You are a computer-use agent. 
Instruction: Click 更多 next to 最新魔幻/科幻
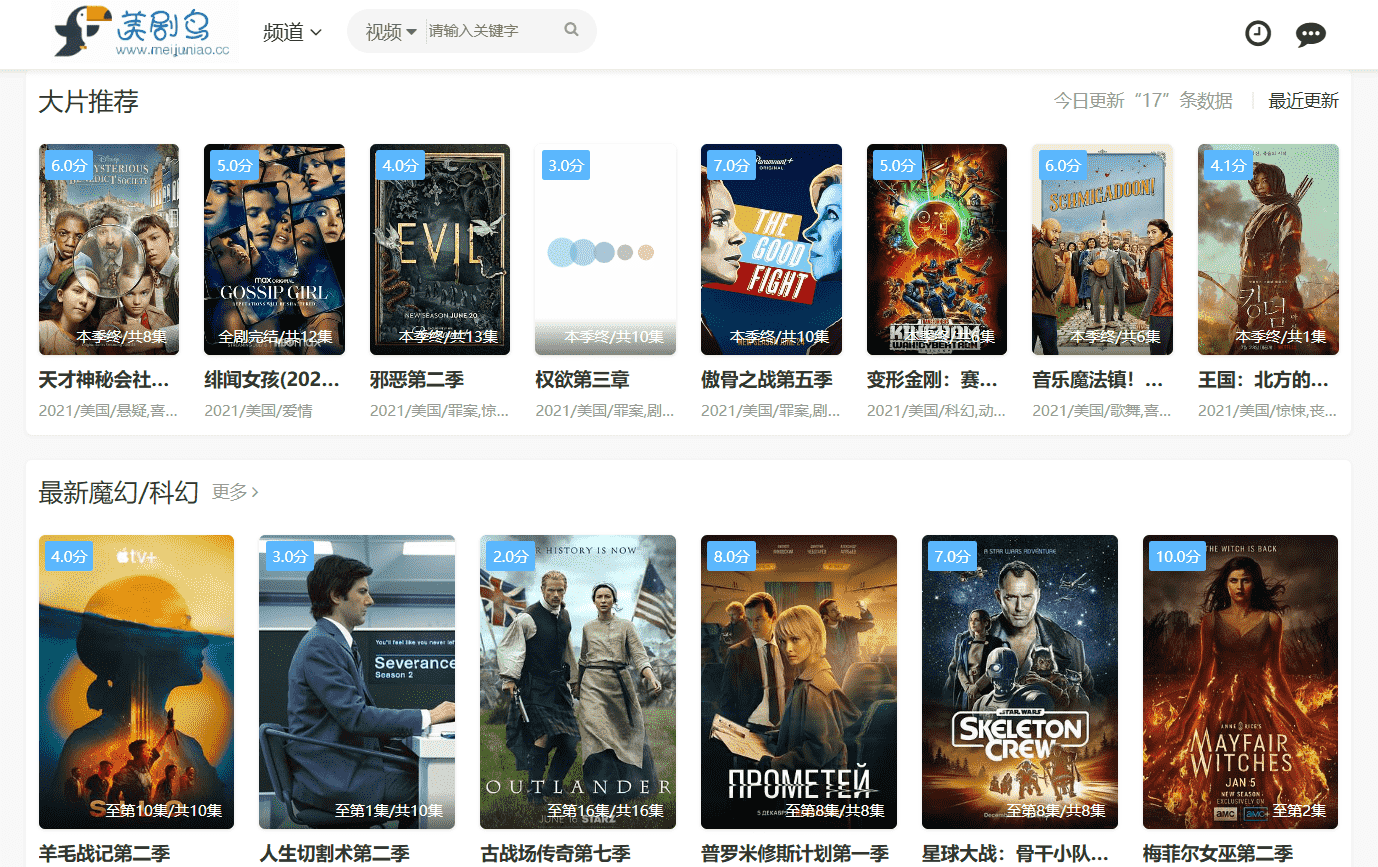point(236,492)
